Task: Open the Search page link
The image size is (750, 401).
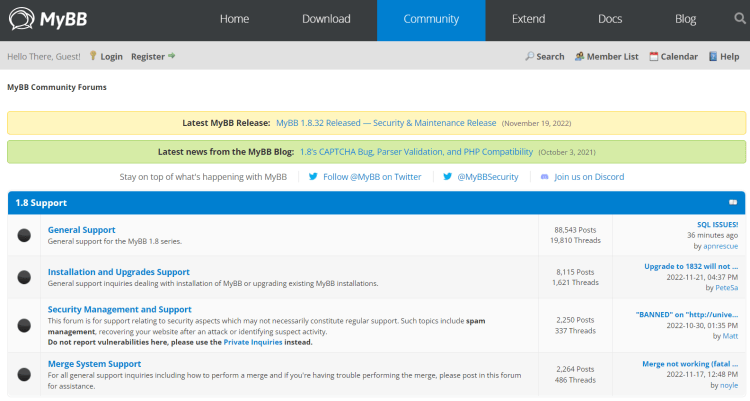Action: click(x=550, y=56)
